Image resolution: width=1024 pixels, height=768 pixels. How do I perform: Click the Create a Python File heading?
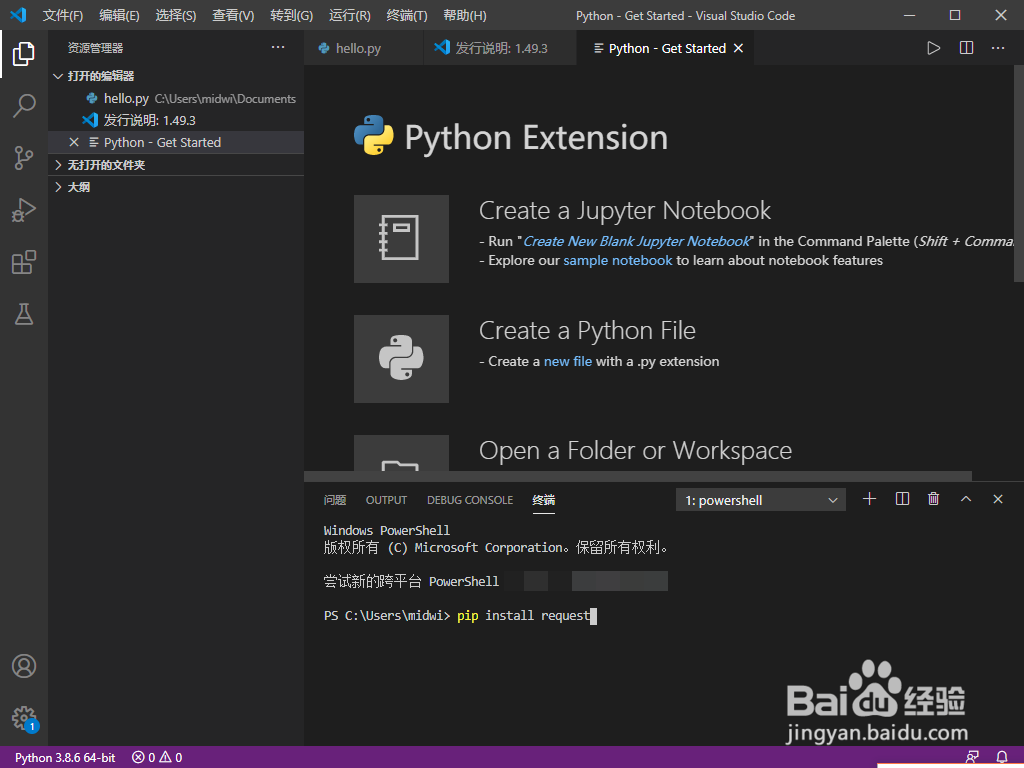click(x=587, y=330)
